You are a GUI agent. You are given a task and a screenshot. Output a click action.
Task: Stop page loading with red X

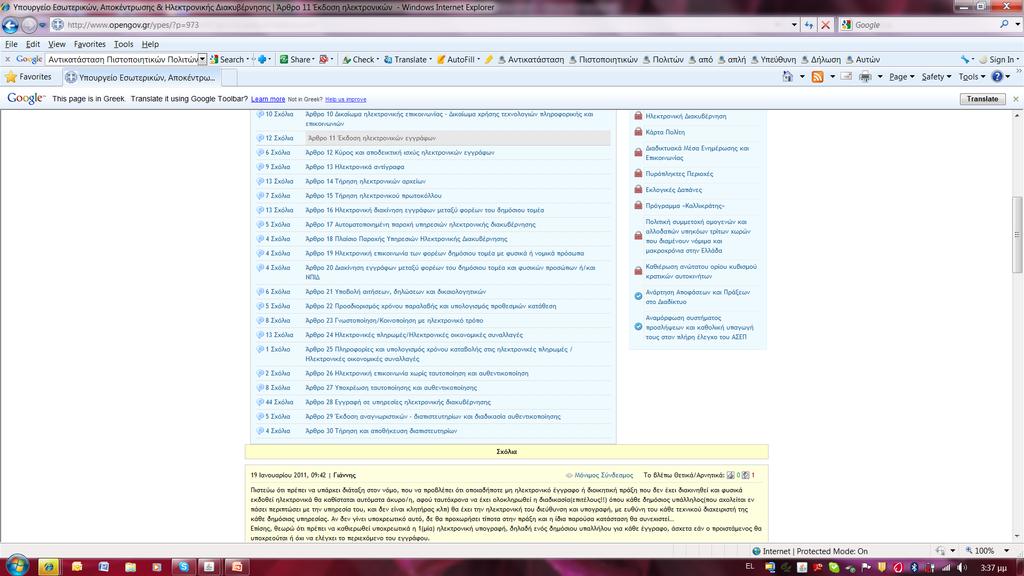pos(825,25)
